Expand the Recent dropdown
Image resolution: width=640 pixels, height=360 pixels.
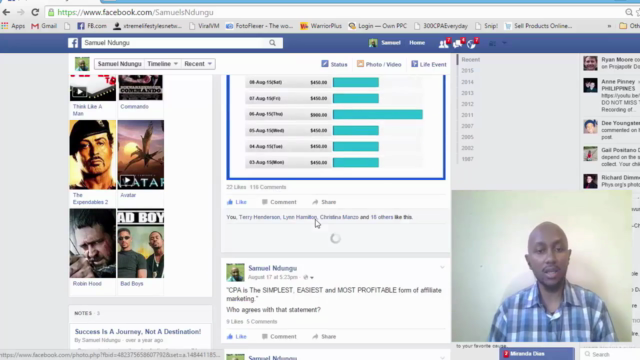[x=198, y=64]
